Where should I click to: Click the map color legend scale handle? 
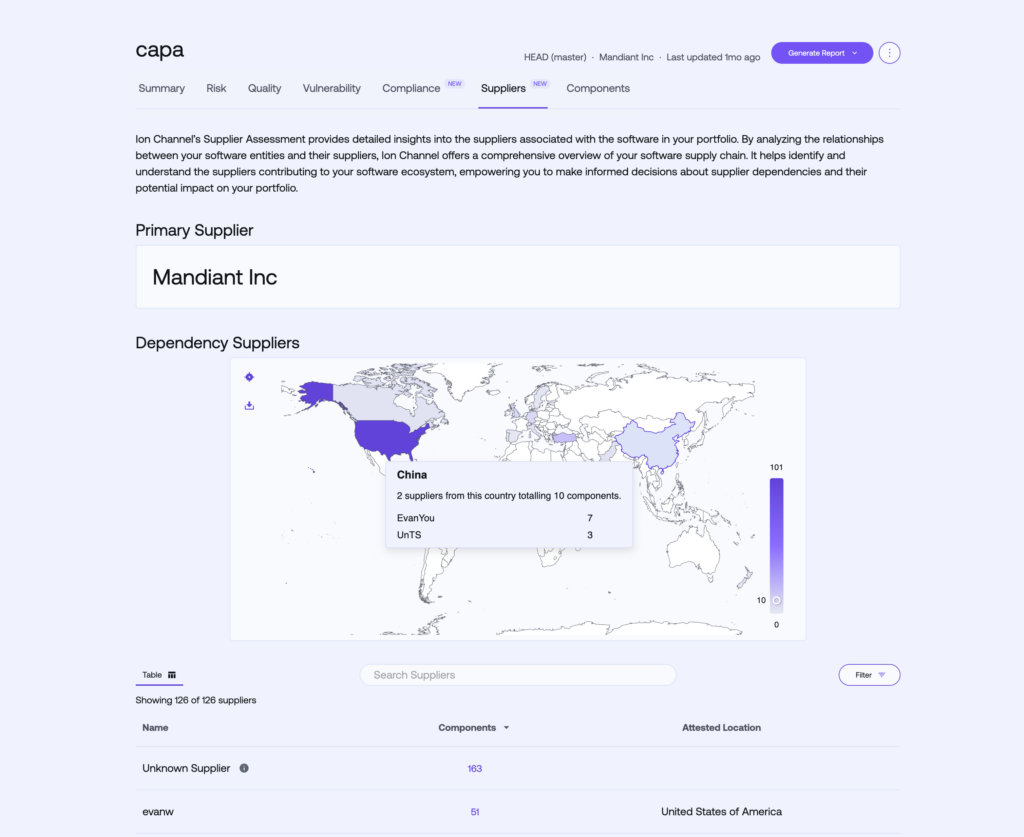(776, 600)
